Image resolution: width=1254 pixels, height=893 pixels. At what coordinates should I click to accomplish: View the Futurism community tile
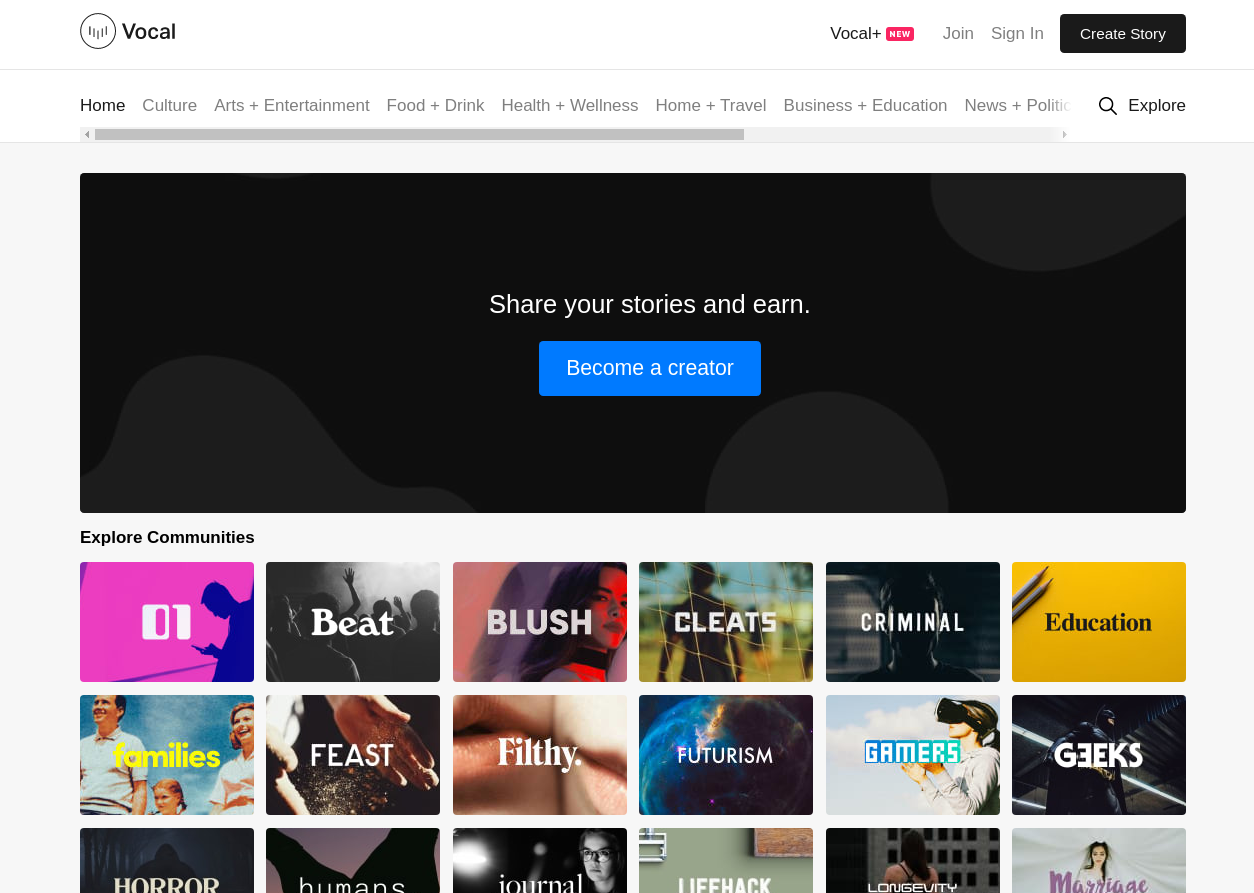[725, 755]
